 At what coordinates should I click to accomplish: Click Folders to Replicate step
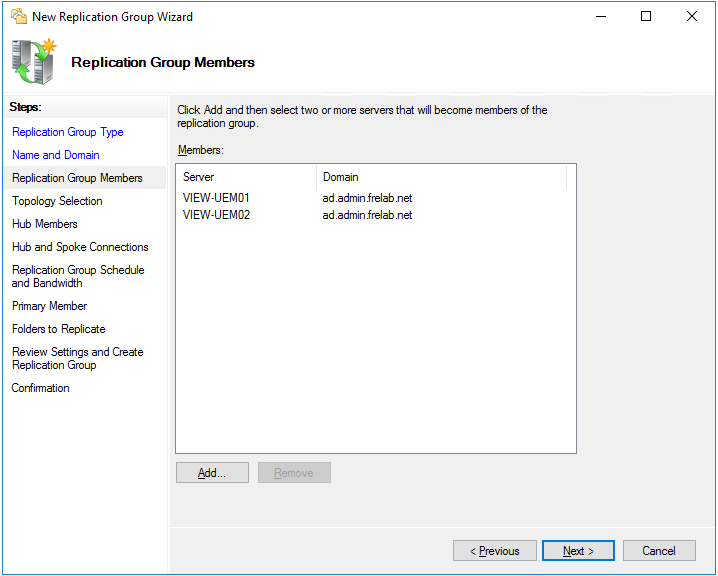59,329
